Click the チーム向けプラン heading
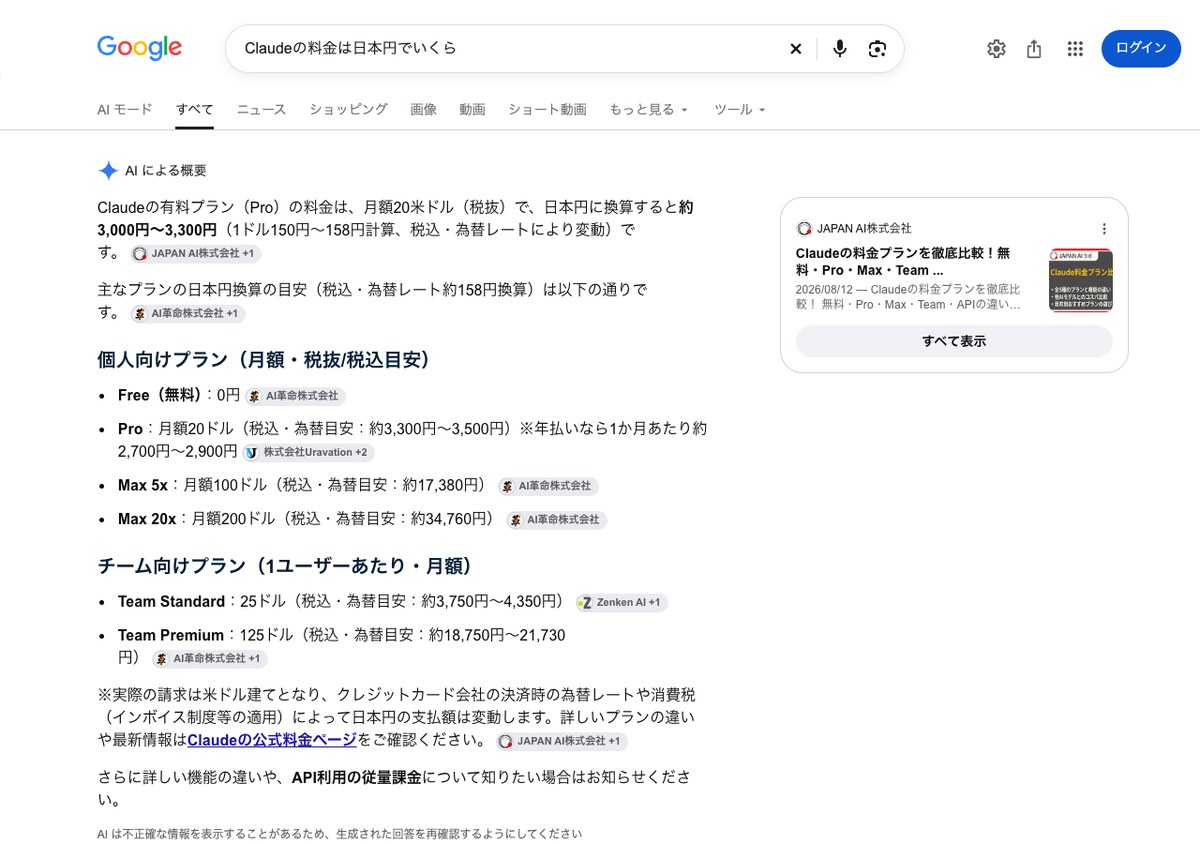 285,566
